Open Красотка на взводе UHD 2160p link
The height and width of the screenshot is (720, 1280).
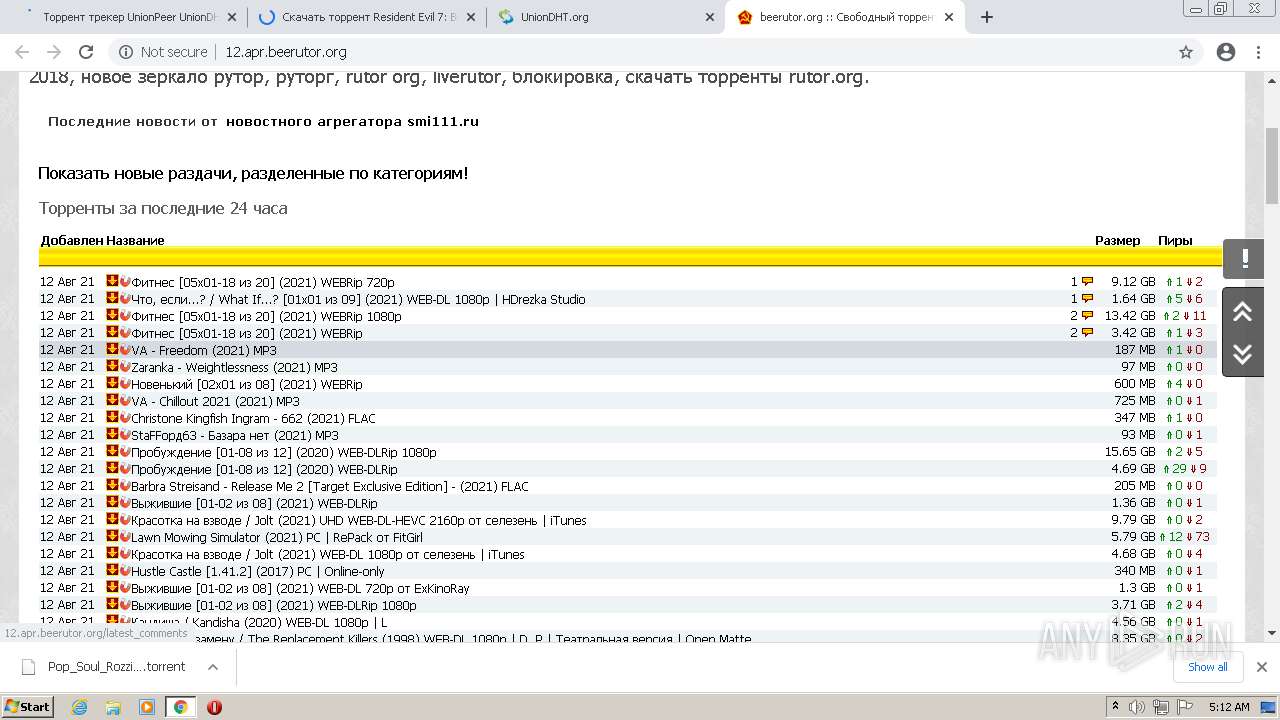(359, 521)
